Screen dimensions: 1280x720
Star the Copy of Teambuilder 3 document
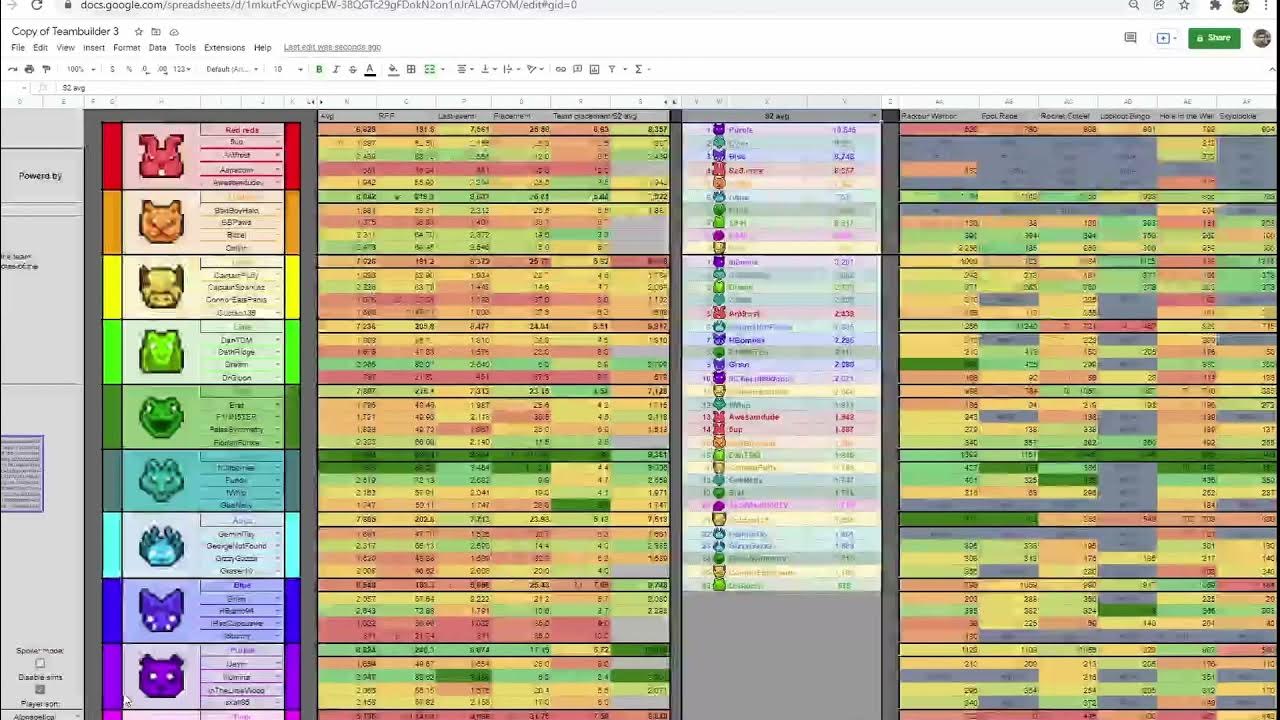pos(139,32)
